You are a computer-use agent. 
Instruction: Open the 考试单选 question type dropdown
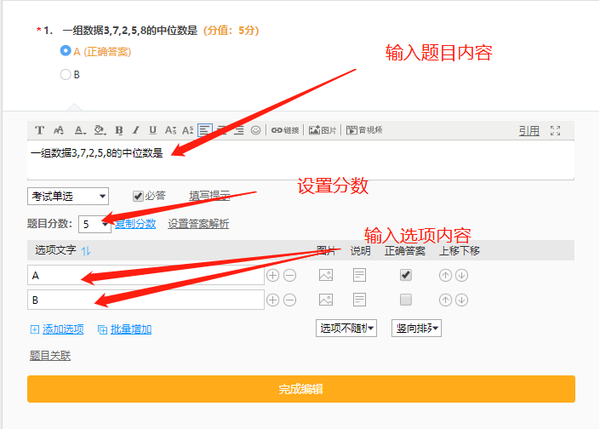(x=68, y=196)
